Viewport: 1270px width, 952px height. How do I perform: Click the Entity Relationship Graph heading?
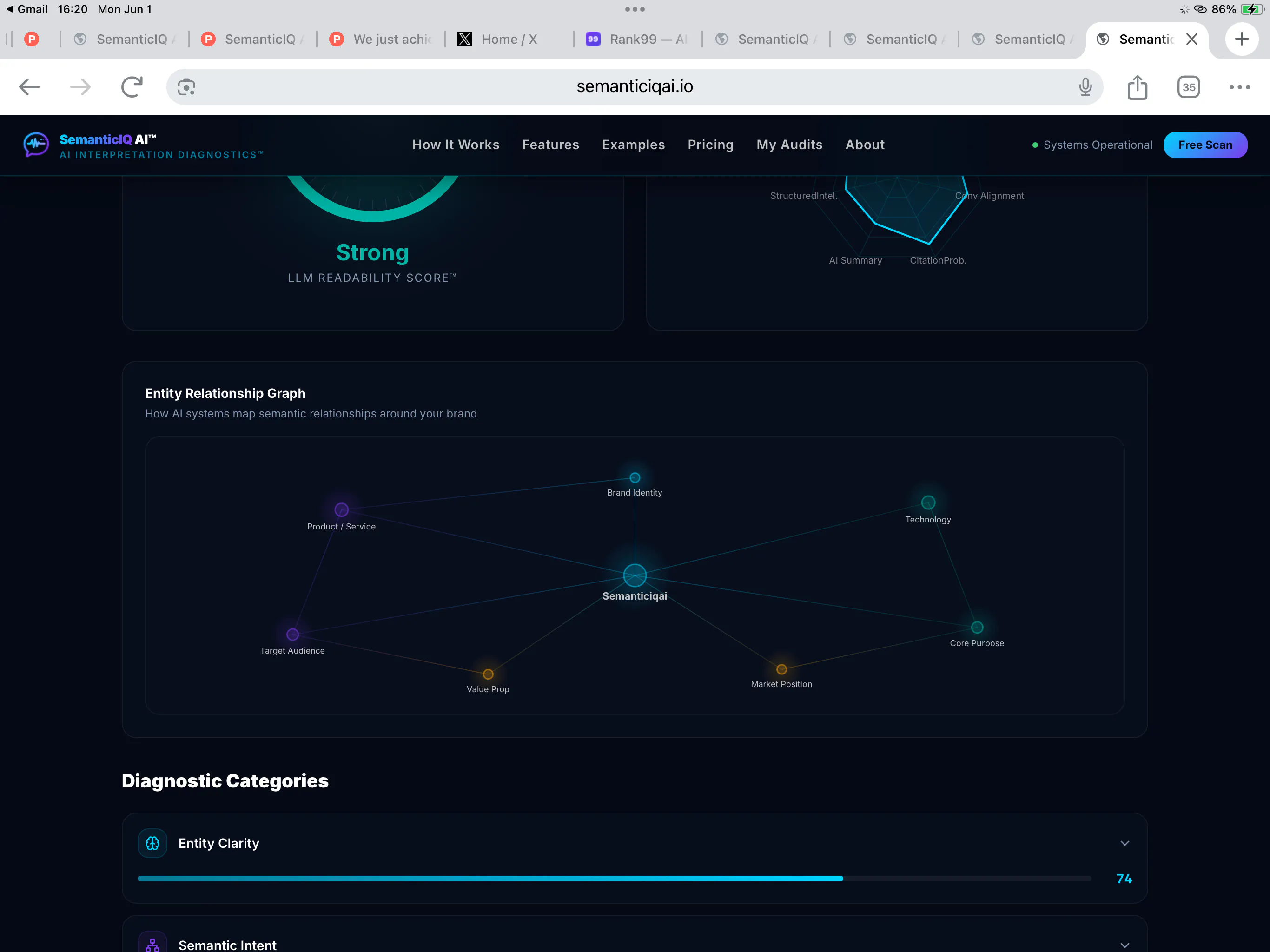point(225,393)
